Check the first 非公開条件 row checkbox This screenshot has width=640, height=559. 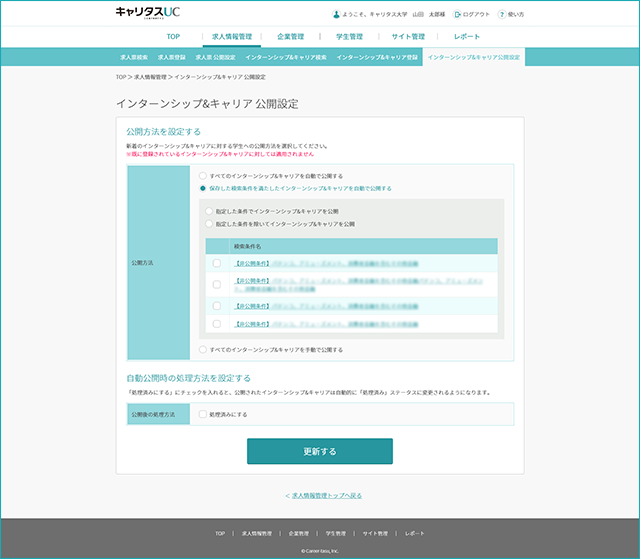click(217, 263)
